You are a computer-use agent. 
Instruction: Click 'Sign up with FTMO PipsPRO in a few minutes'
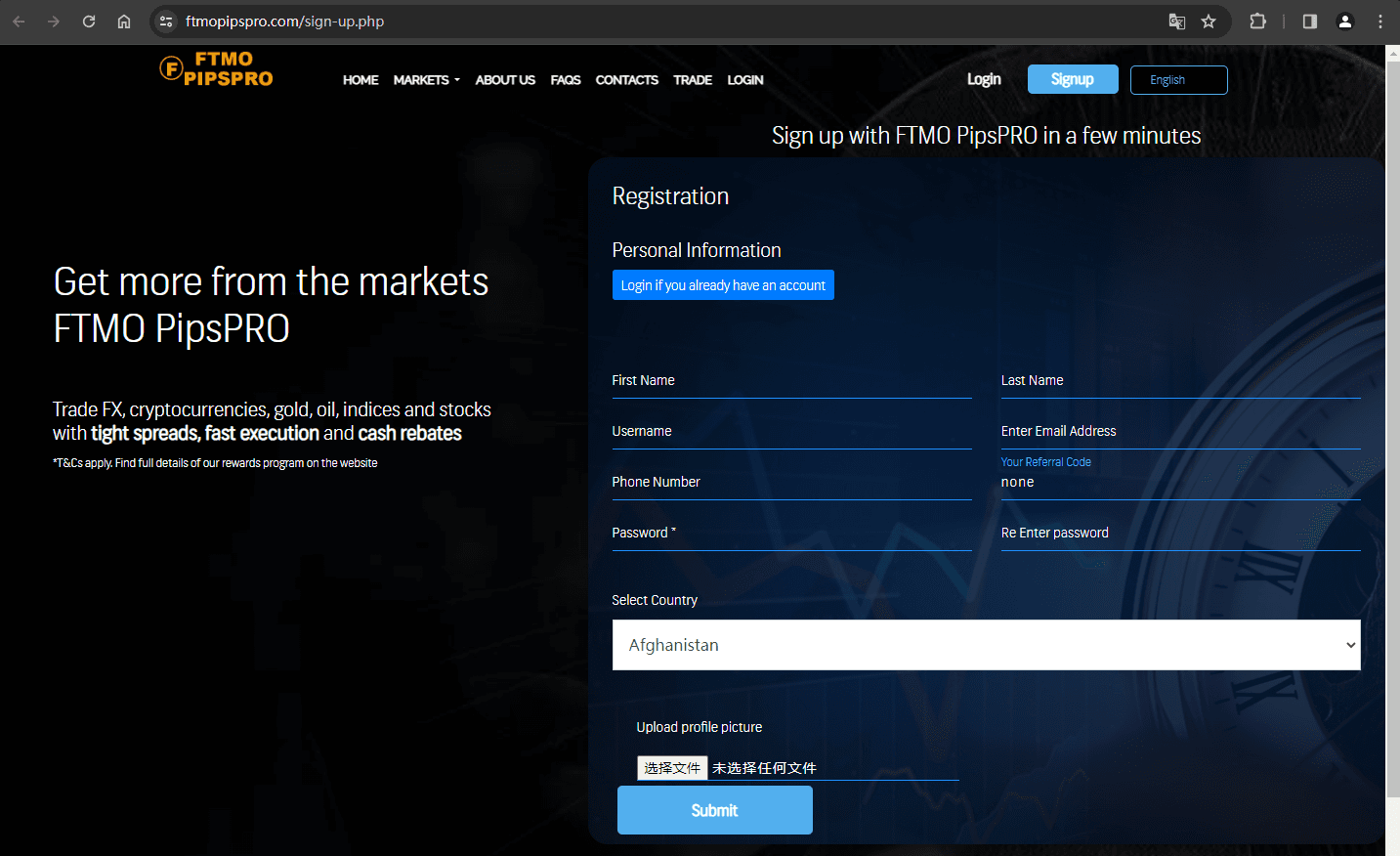(986, 136)
